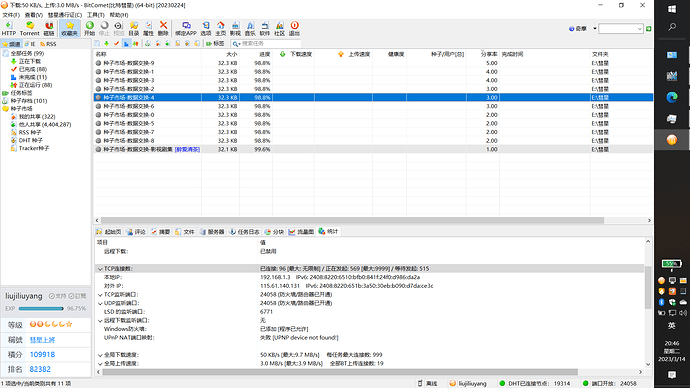Switch to the 服务器 tab
This screenshot has height=388, width=690.
212,232
